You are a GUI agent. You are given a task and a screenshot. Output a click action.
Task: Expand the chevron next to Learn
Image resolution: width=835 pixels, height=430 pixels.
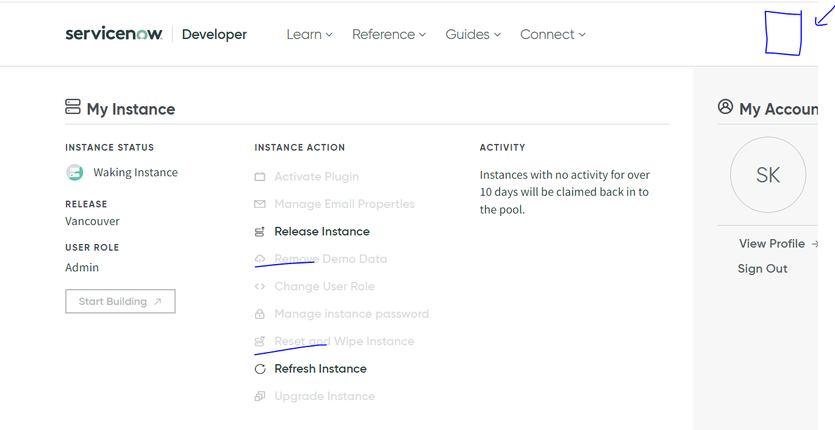[x=329, y=35]
